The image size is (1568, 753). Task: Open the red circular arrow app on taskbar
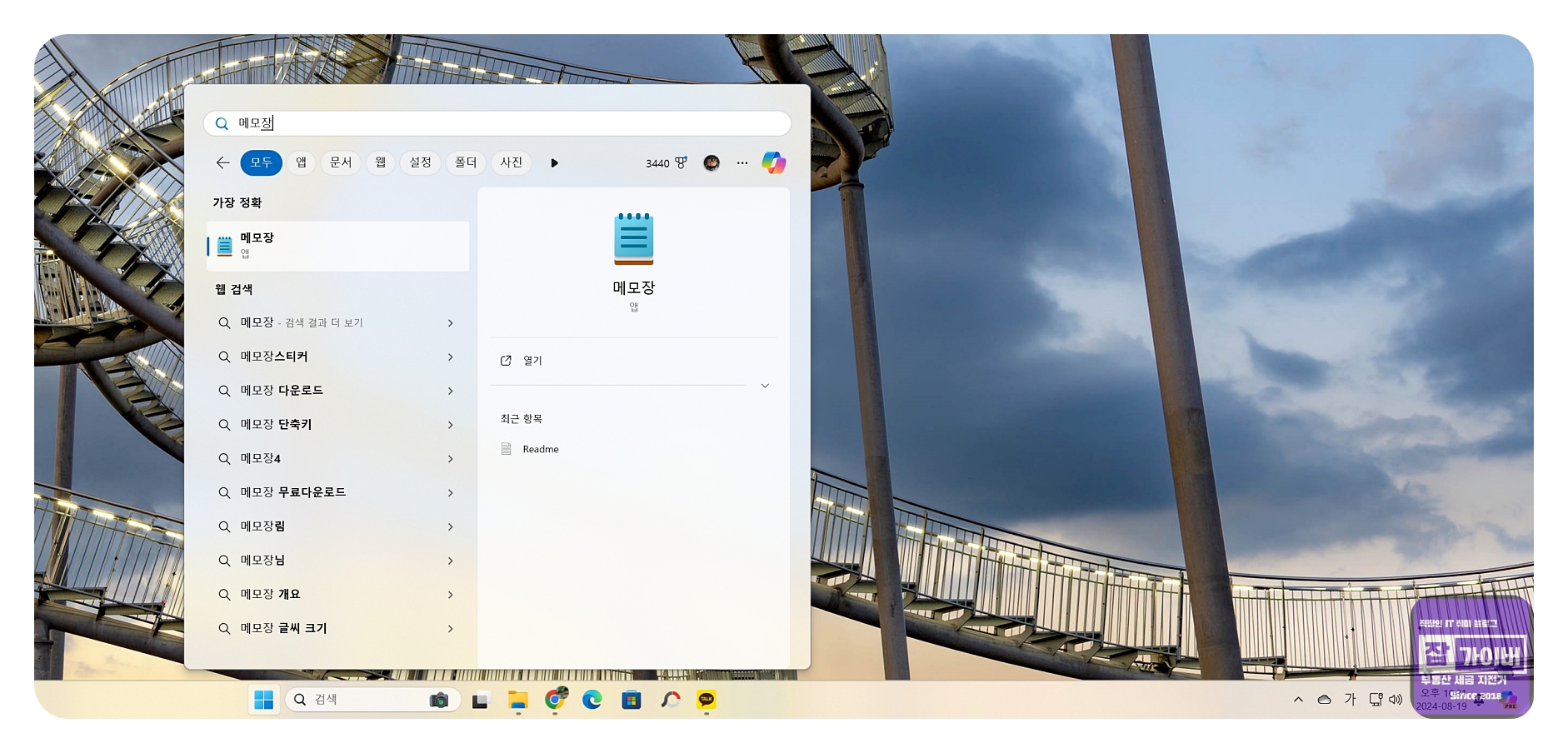pos(671,700)
